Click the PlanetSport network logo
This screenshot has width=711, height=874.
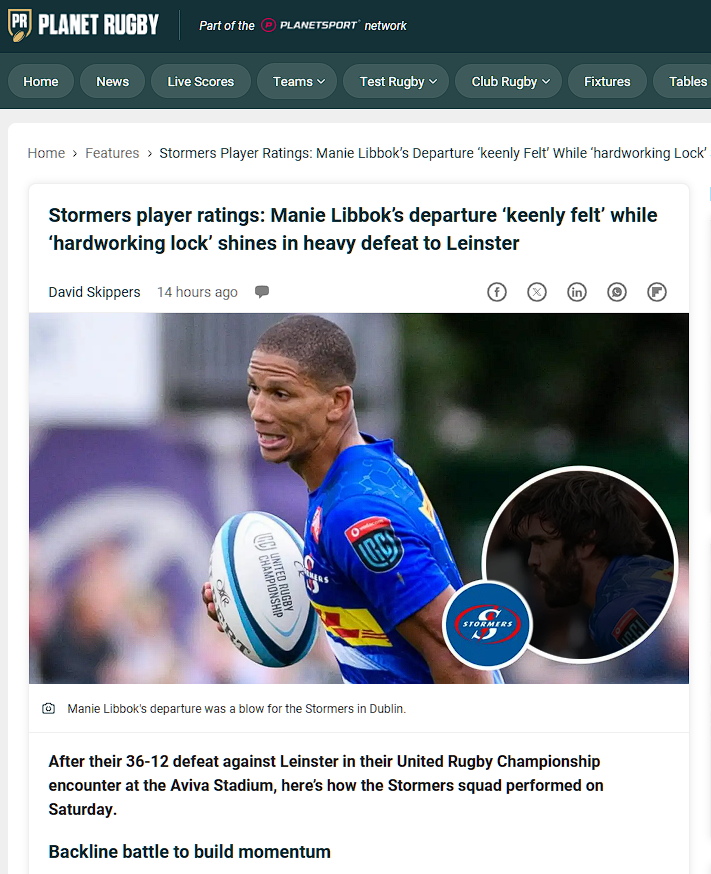click(310, 26)
